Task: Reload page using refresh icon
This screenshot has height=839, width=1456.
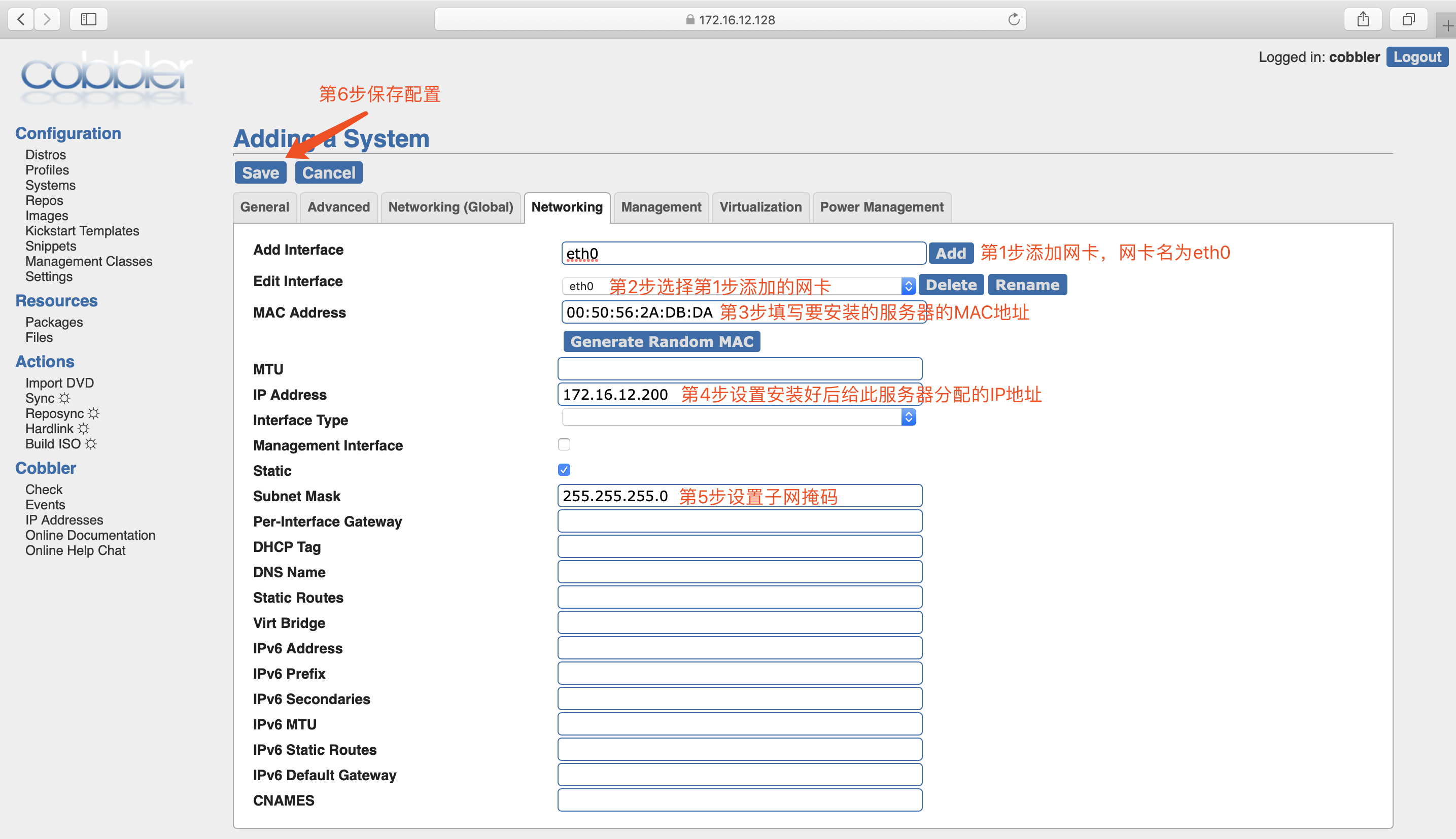Action: tap(1014, 20)
